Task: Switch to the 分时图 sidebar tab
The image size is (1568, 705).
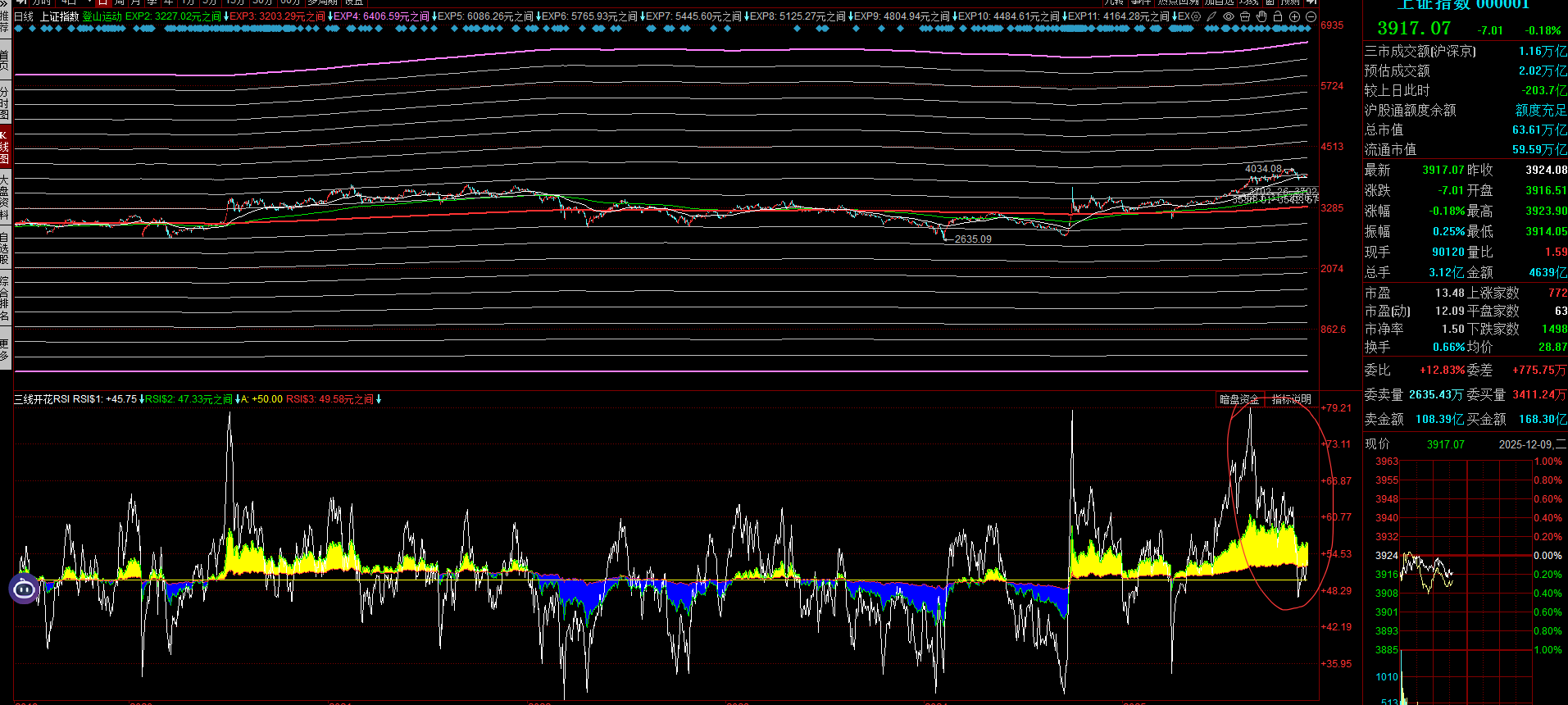Action: [x=5, y=103]
